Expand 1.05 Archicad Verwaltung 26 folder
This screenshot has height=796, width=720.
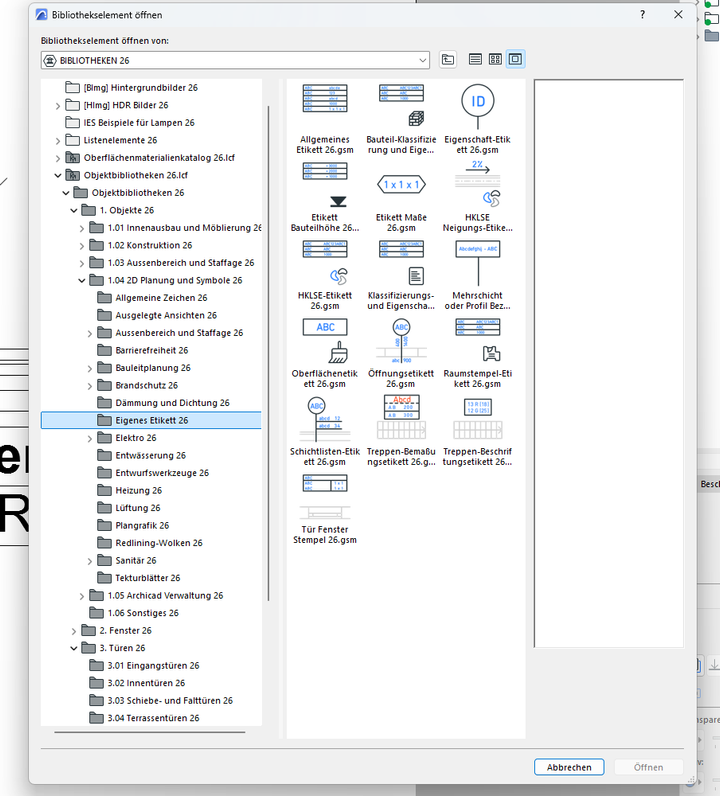coord(82,596)
